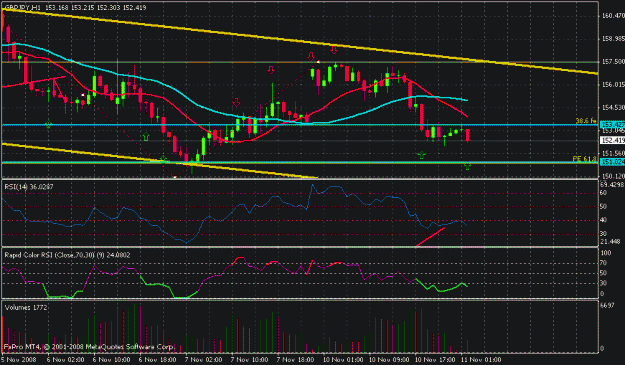Click the white current price tag 152.419

612,140
